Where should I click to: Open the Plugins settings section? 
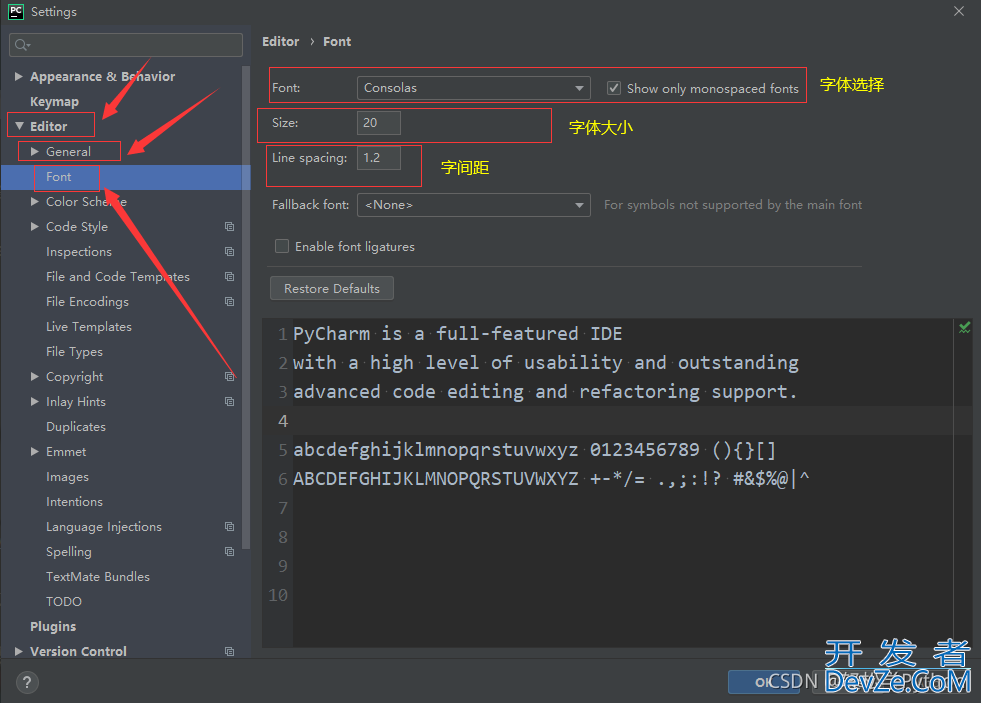(53, 627)
